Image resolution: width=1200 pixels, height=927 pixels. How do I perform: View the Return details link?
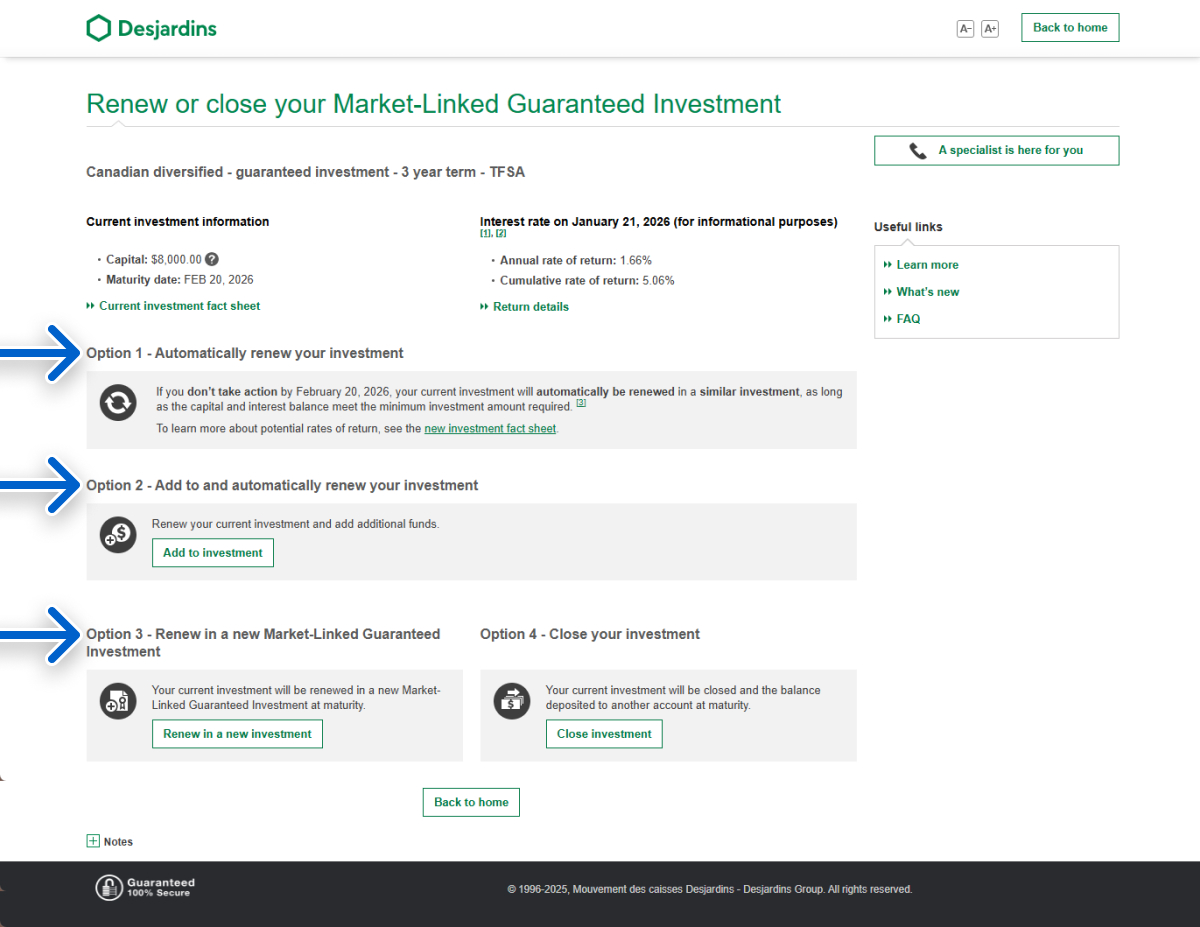point(530,307)
